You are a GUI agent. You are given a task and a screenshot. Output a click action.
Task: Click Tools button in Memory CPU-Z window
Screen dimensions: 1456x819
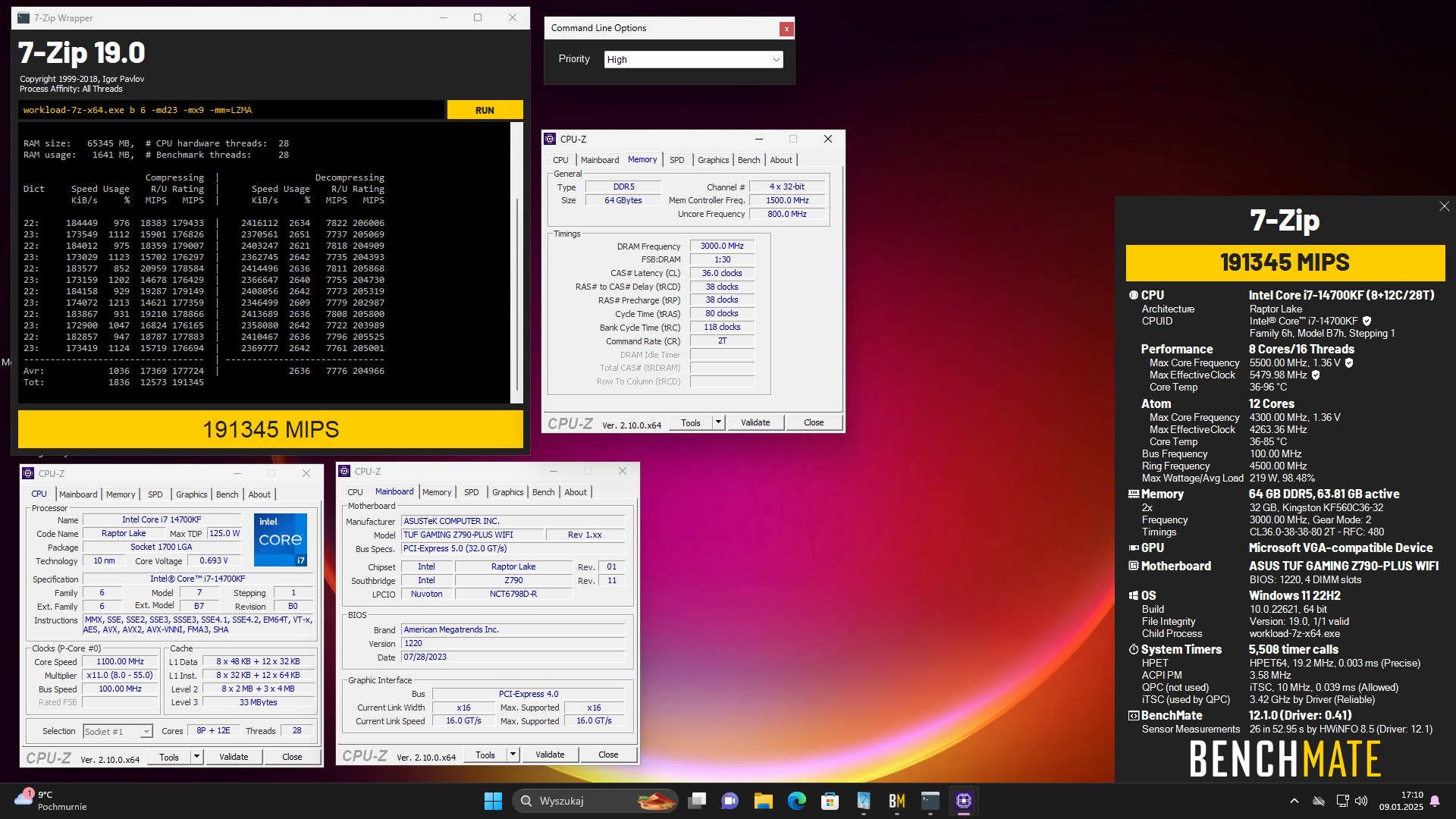(691, 422)
